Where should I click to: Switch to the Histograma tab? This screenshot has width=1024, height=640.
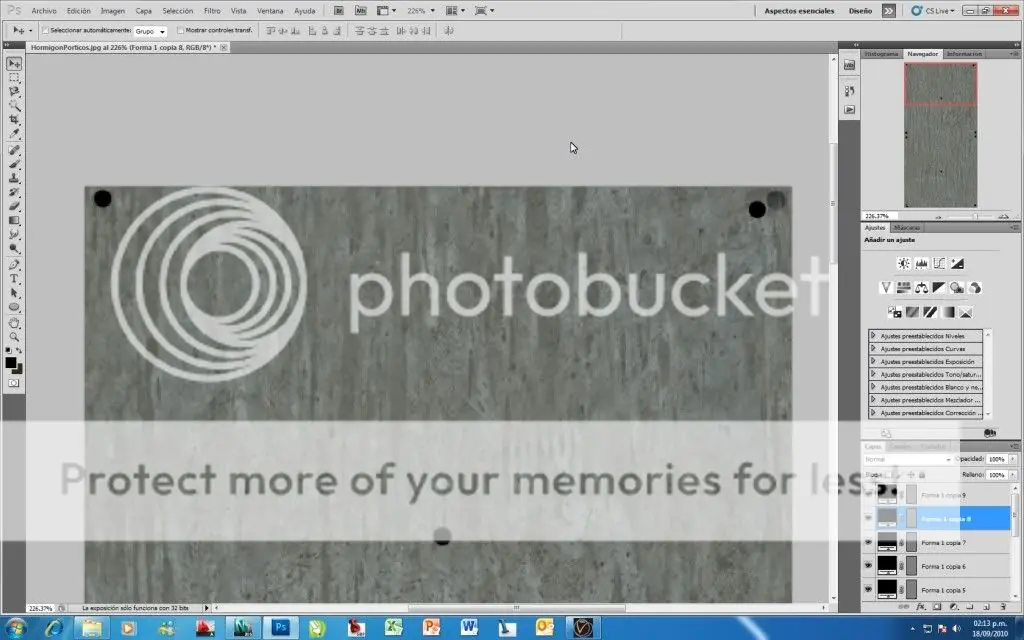tap(882, 54)
